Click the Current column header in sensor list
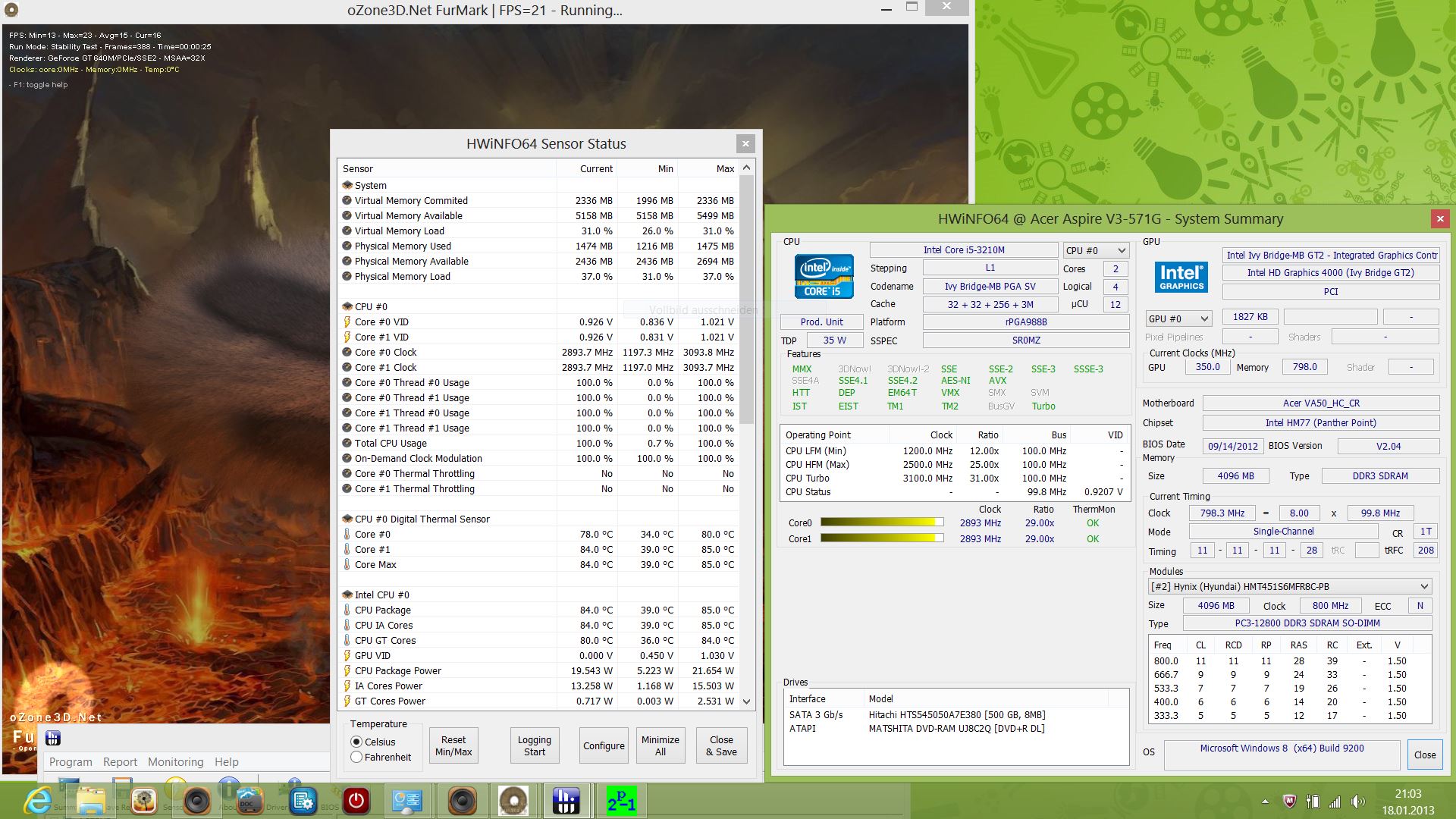Viewport: 1456px width, 819px height. point(587,168)
